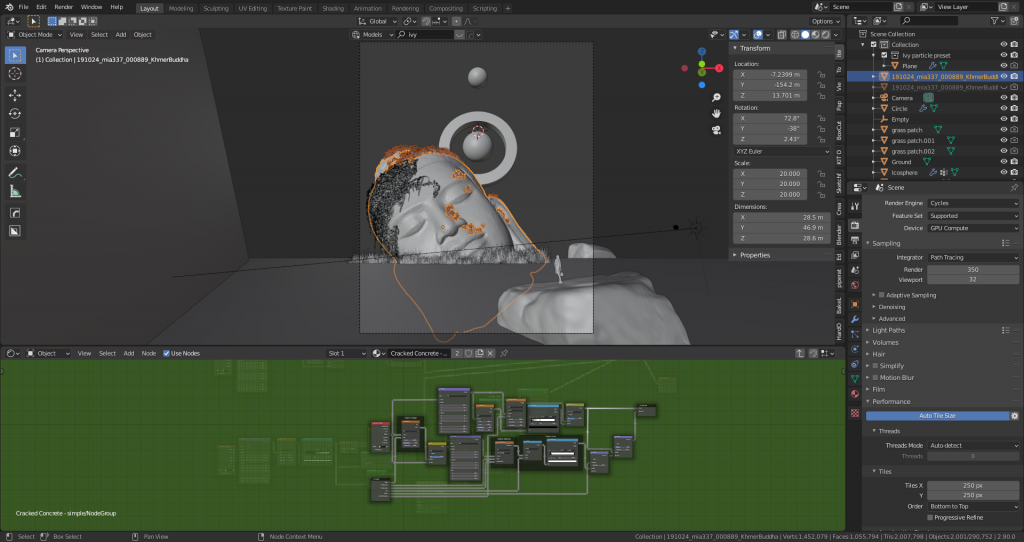1024x542 pixels.
Task: Select the Move tool in viewport toolbar
Action: coord(15,95)
